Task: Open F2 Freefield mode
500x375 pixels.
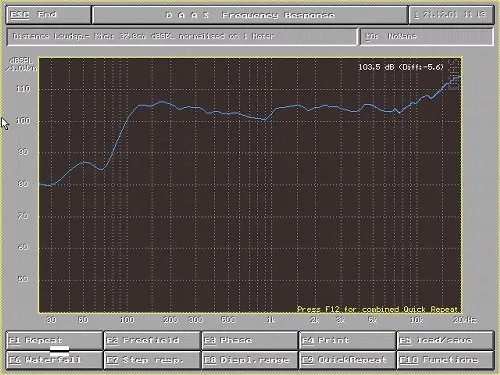Action: 152,340
